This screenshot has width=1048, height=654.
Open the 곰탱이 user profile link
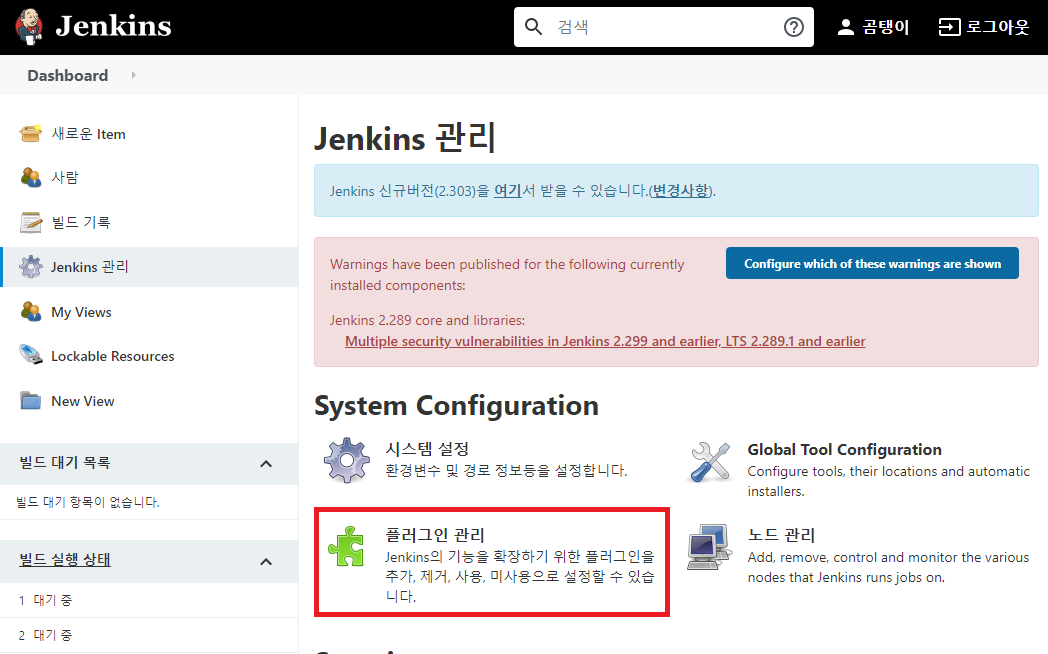tap(886, 27)
